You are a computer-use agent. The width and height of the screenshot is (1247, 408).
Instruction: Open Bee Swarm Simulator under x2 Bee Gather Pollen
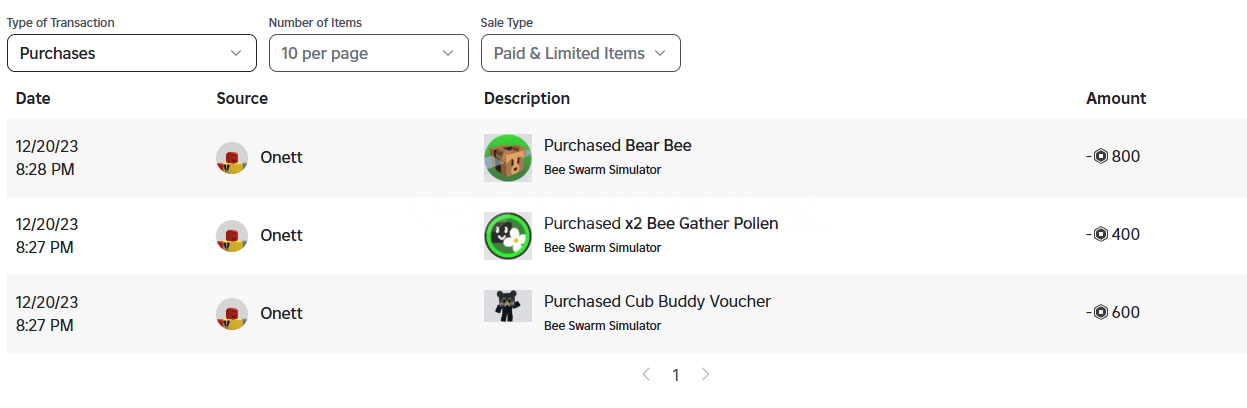[x=602, y=248]
